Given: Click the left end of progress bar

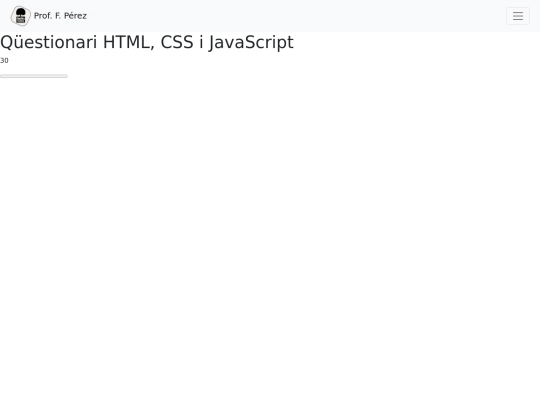Looking at the screenshot, I should [x=2, y=76].
